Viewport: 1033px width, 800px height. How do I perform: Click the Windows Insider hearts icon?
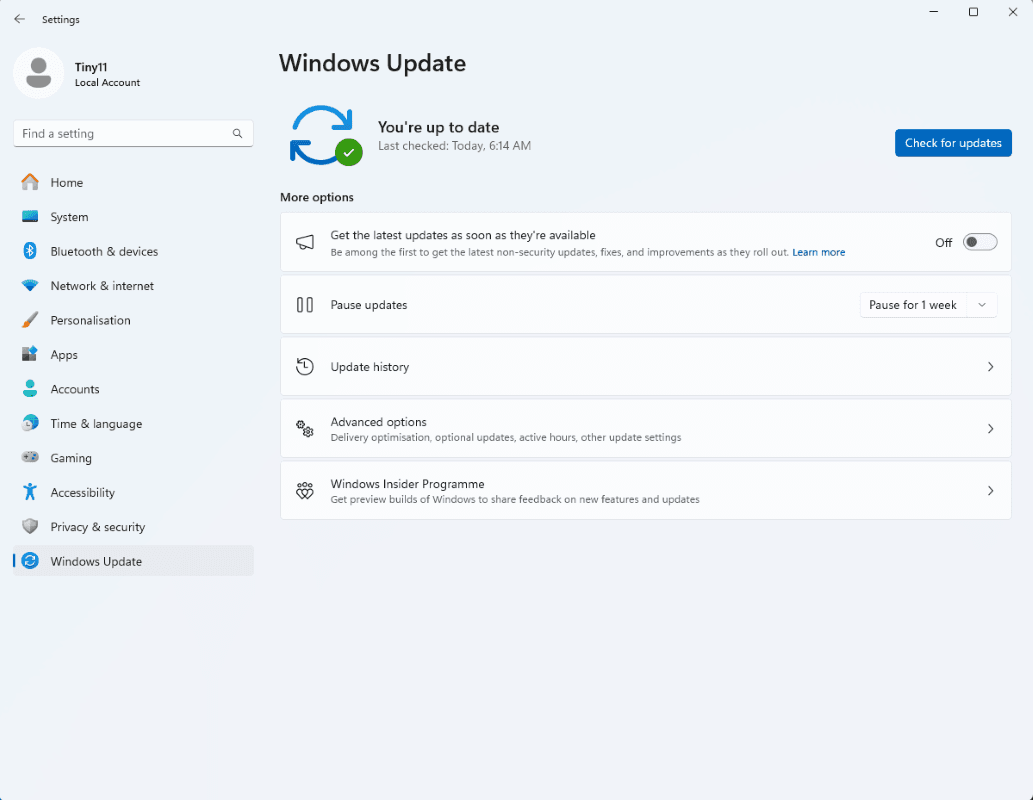pyautogui.click(x=304, y=491)
